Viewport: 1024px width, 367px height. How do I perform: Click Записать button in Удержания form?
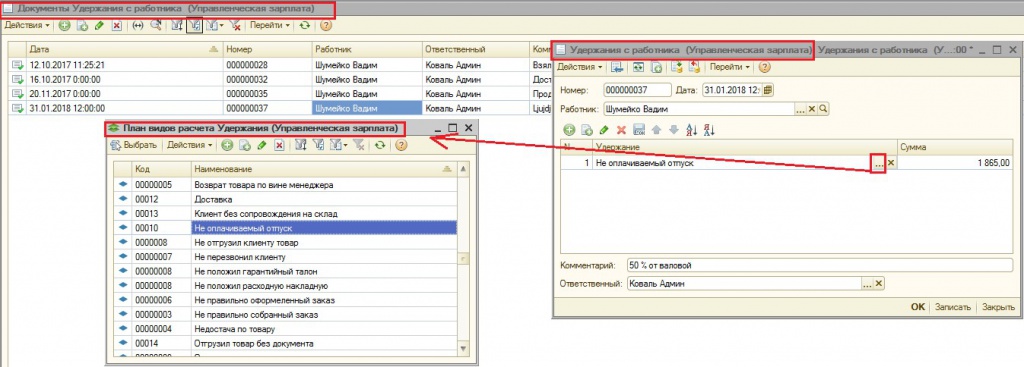[x=953, y=307]
